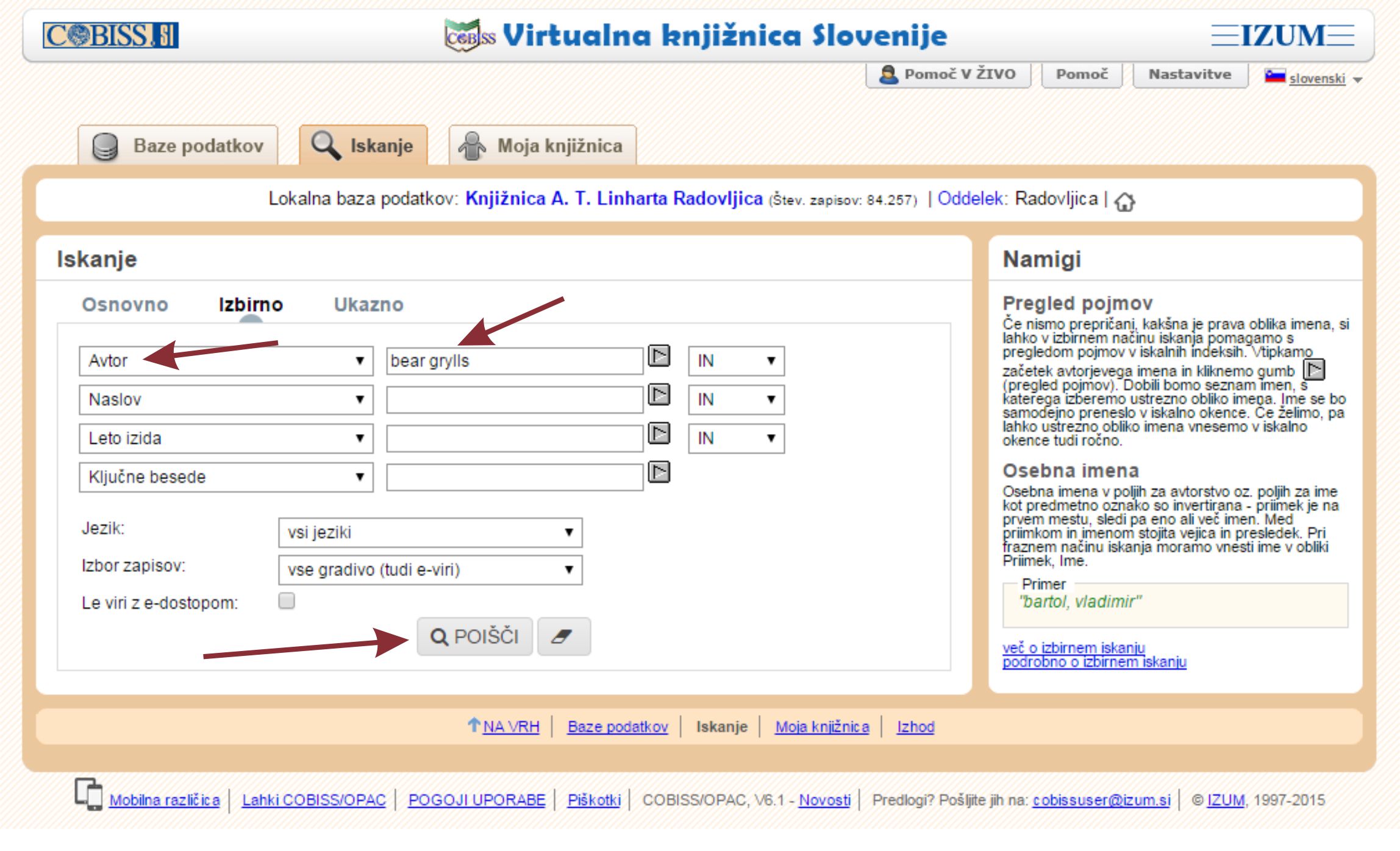Open the Knjižnica A. T. Linharta Radovljica link
This screenshot has width=1400, height=851.
click(614, 199)
